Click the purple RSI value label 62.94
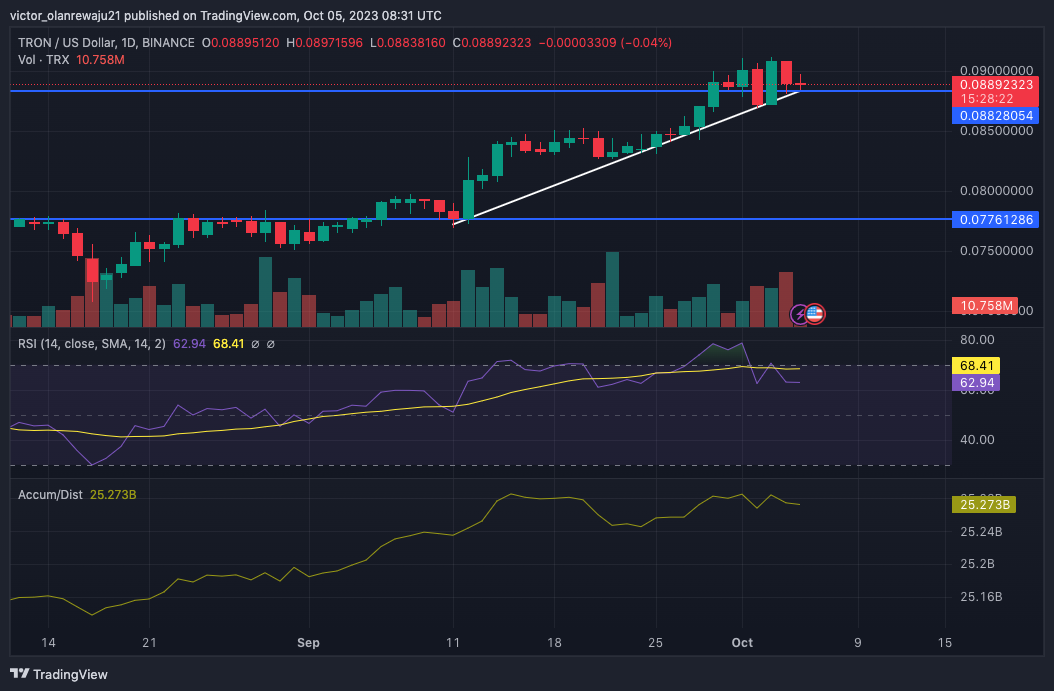The image size is (1054, 691). [x=976, y=383]
